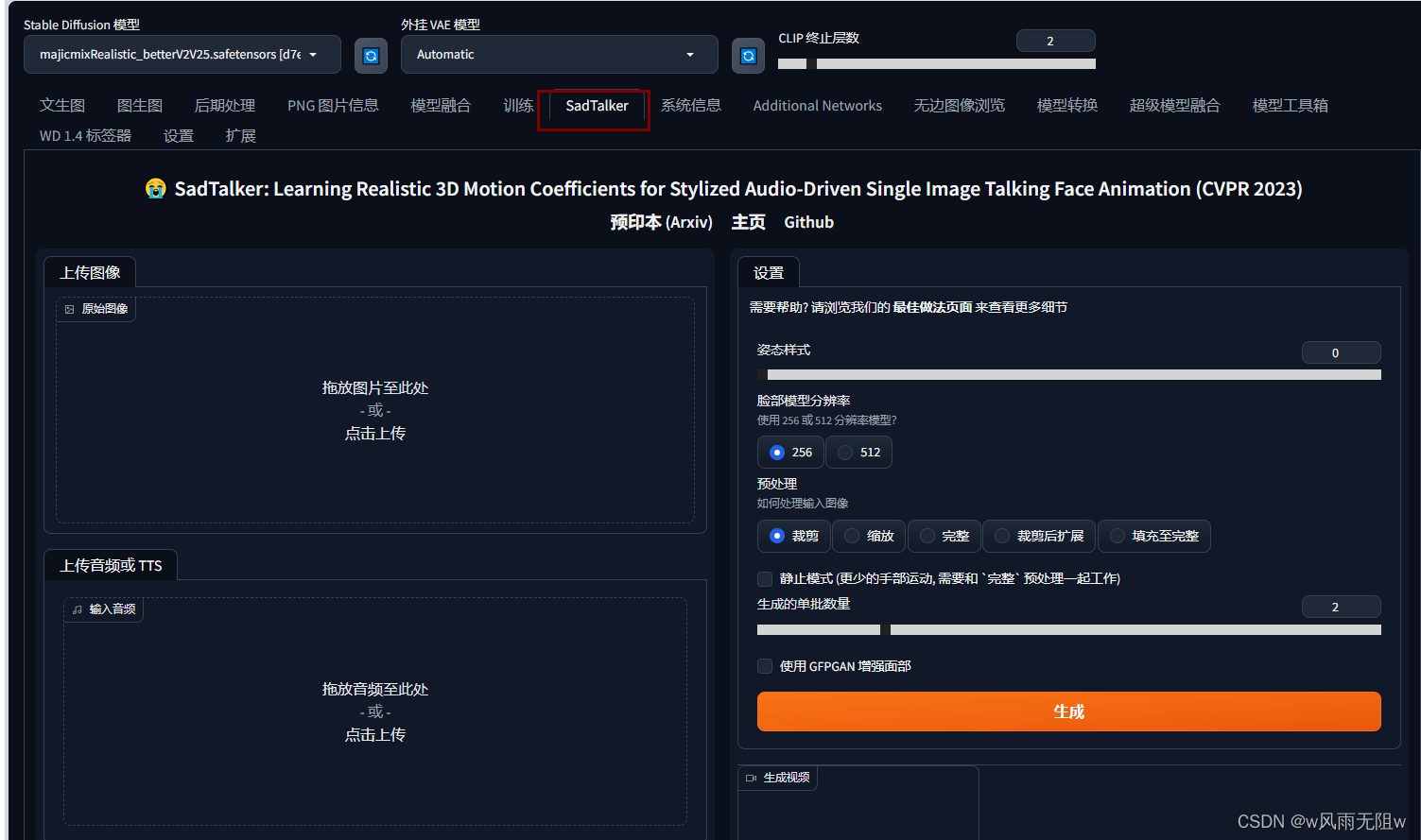The width and height of the screenshot is (1421, 840).
Task: Open the 主页 link
Action: pos(749,222)
